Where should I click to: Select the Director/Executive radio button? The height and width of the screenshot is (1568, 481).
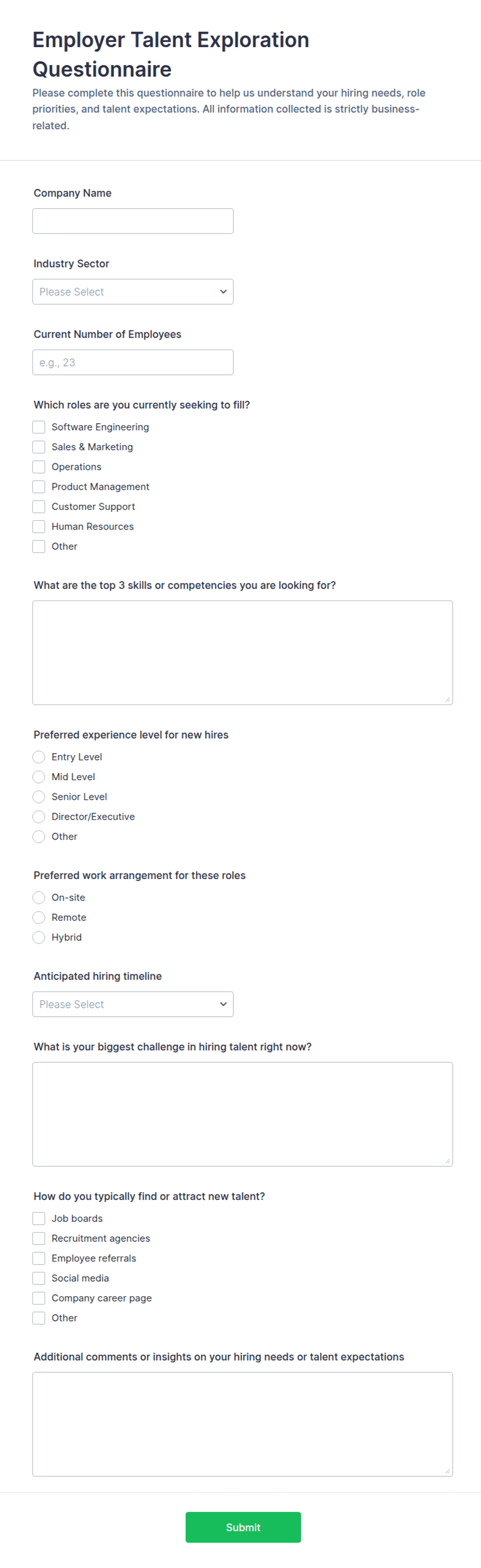39,816
